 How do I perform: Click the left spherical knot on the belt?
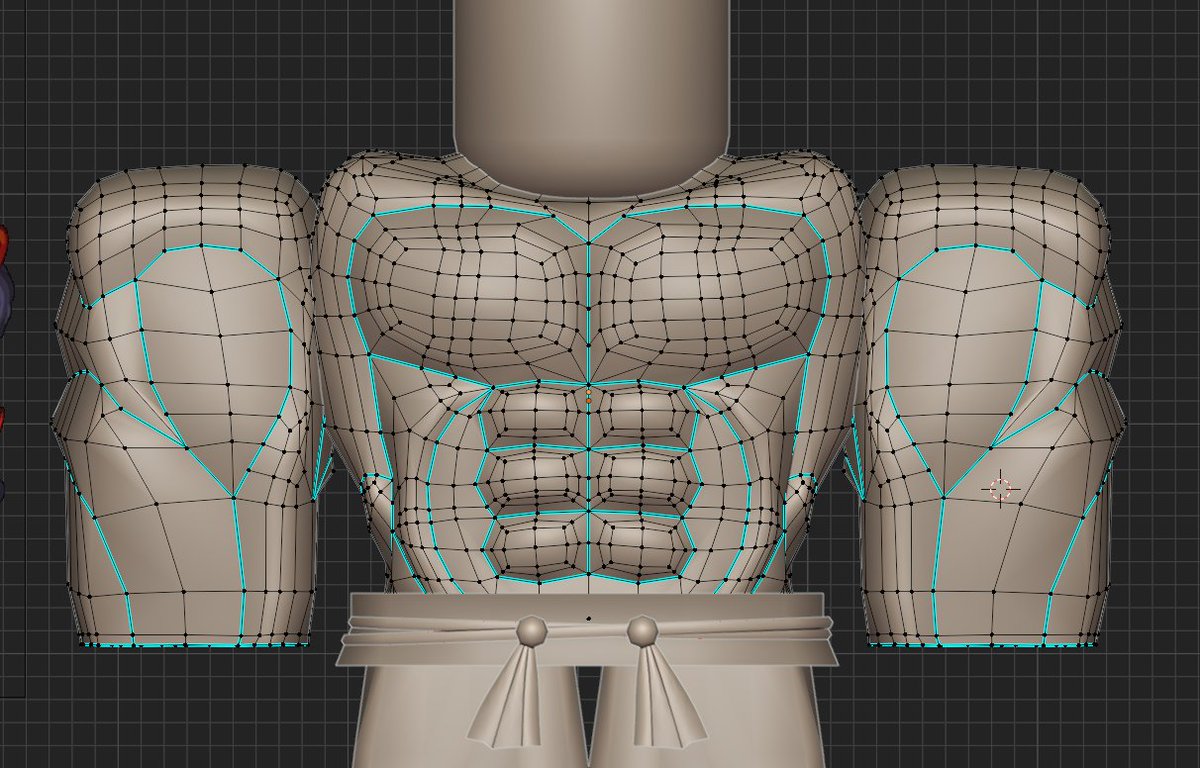531,630
